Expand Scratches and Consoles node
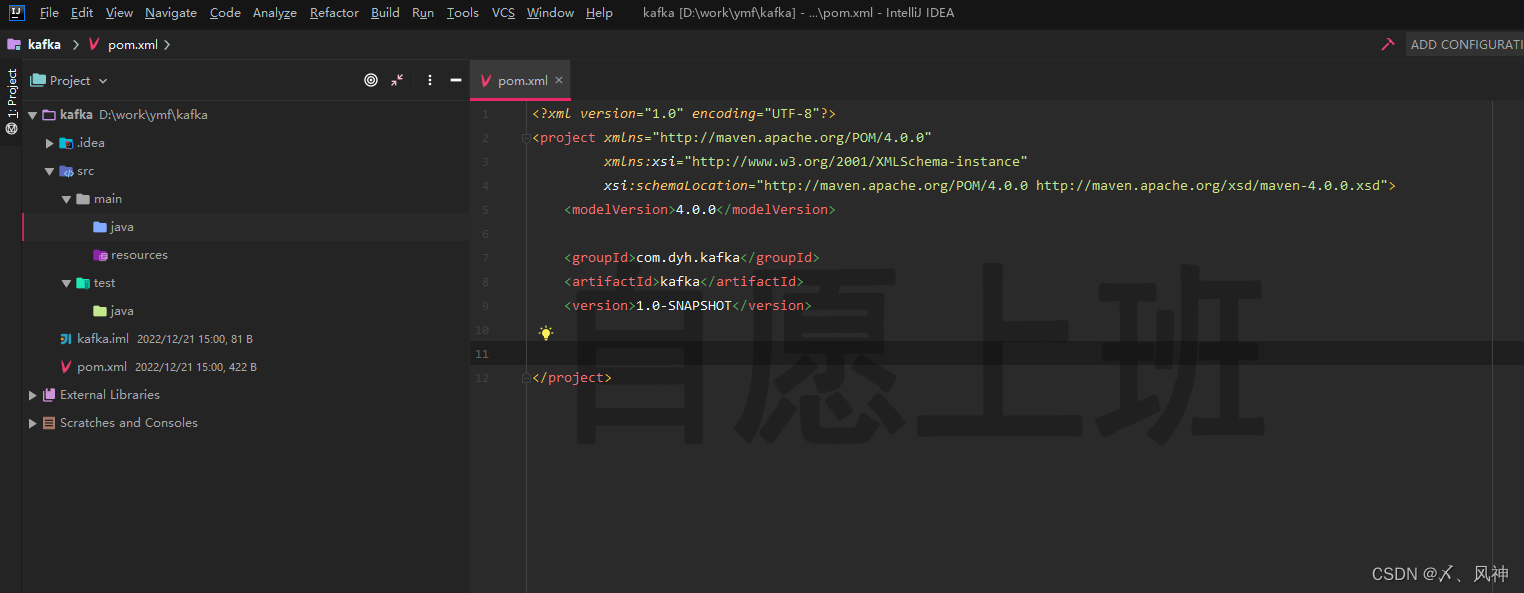1524x593 pixels. pyautogui.click(x=33, y=423)
